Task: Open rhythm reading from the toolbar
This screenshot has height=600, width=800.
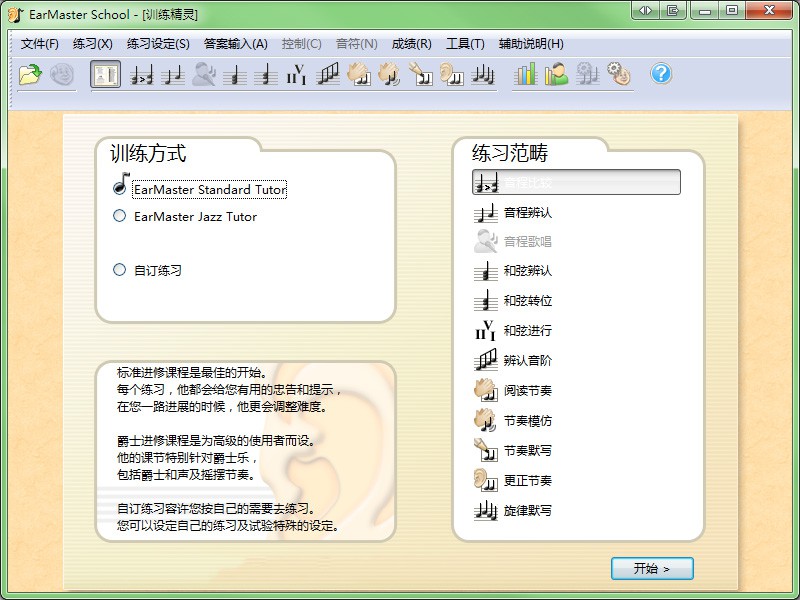Action: (359, 74)
